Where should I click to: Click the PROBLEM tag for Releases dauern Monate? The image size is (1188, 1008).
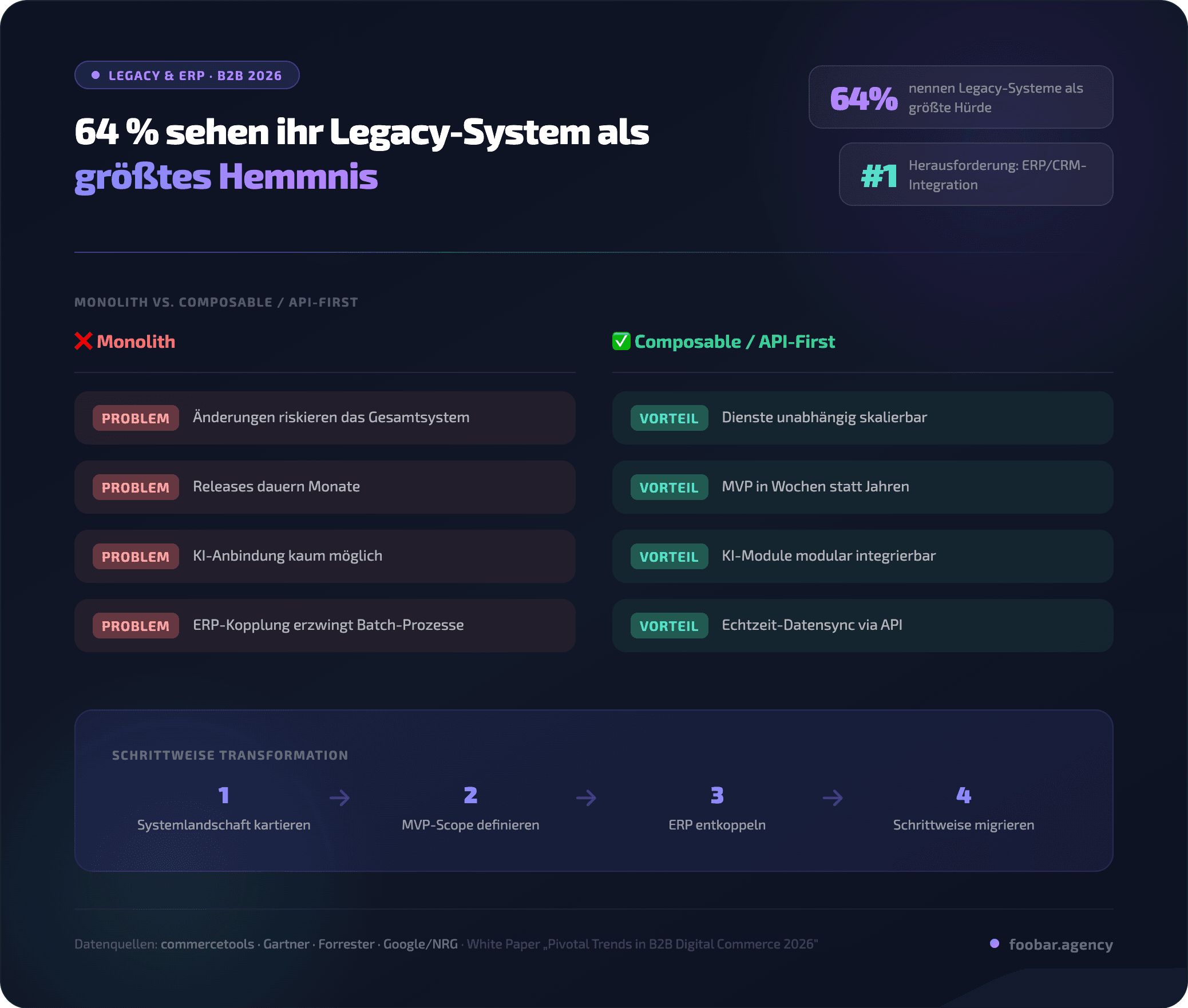point(136,487)
